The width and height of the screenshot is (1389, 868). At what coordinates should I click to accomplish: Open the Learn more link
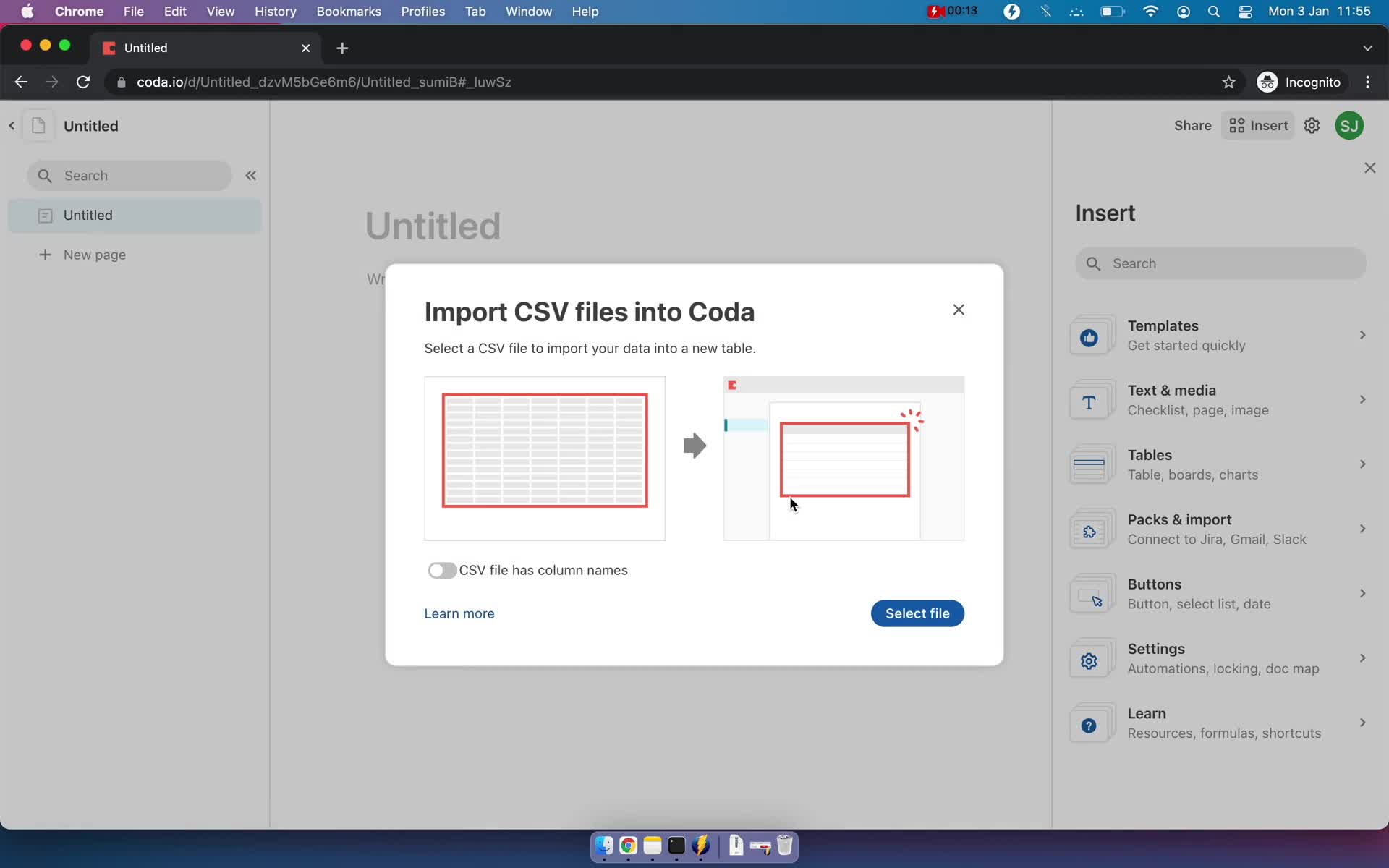[459, 613]
